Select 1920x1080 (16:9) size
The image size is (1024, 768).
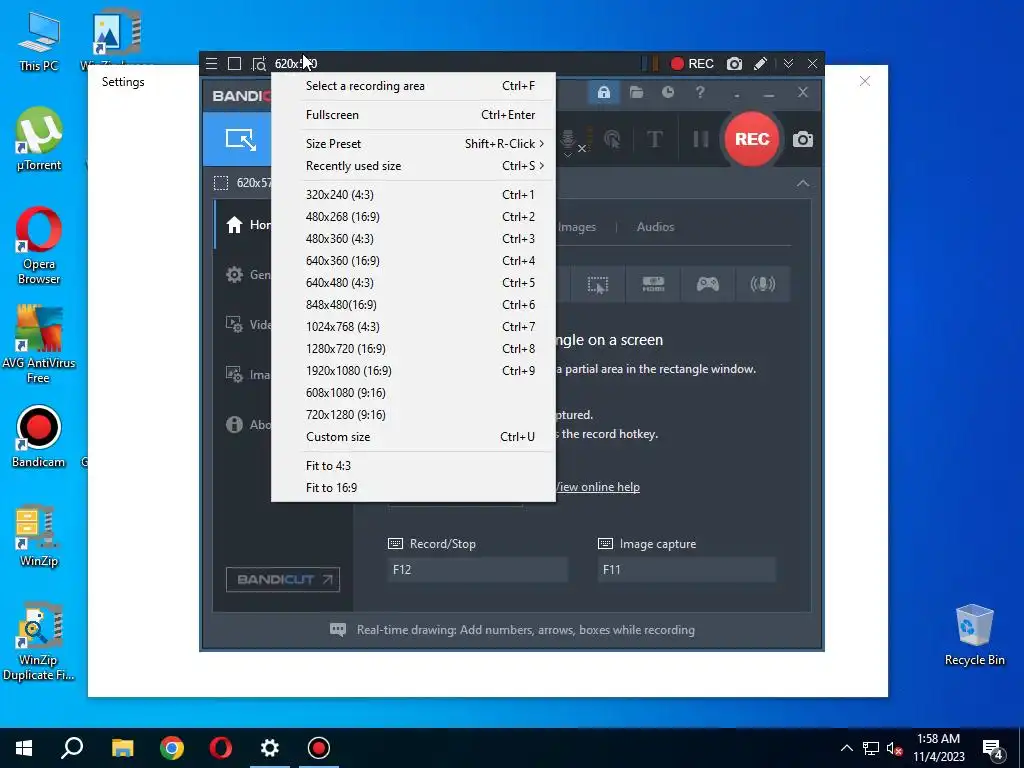[x=413, y=370]
